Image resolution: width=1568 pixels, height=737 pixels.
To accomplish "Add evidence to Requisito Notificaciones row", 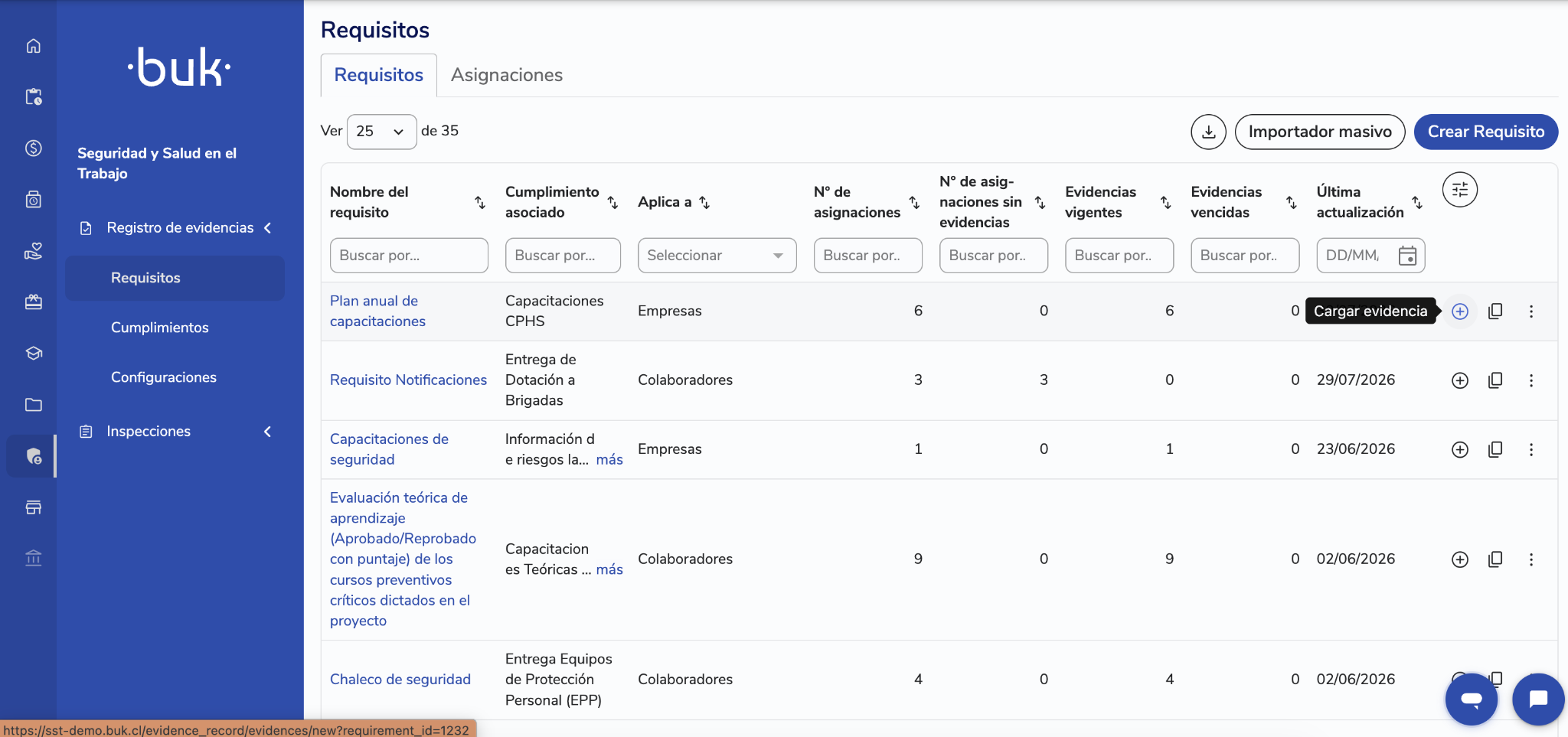I will click(x=1460, y=380).
